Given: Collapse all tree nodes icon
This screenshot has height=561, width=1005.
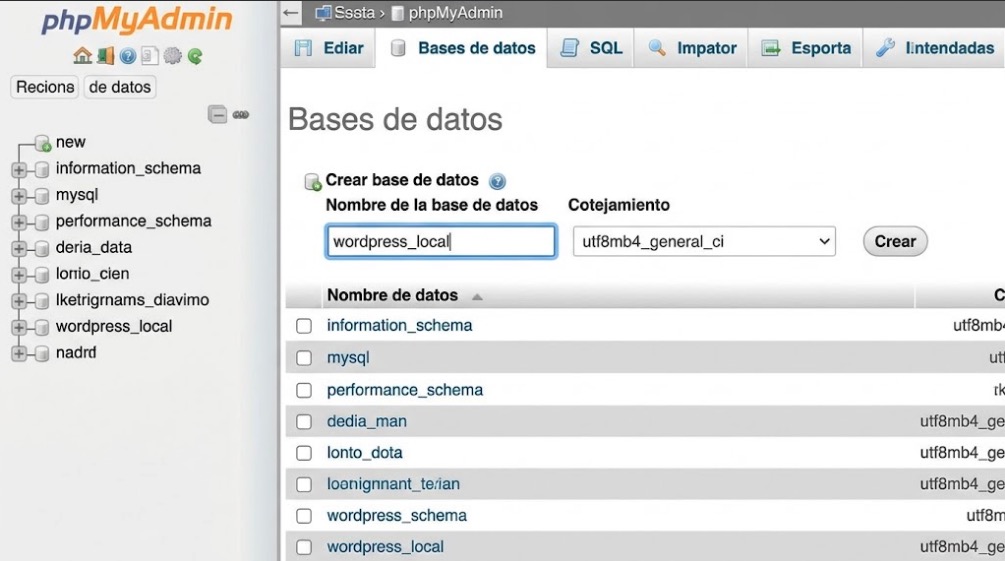Looking at the screenshot, I should point(217,114).
